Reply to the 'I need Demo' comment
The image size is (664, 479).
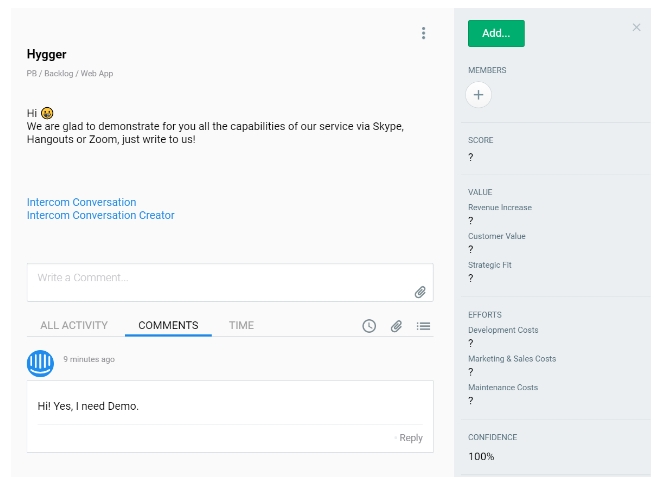point(411,438)
